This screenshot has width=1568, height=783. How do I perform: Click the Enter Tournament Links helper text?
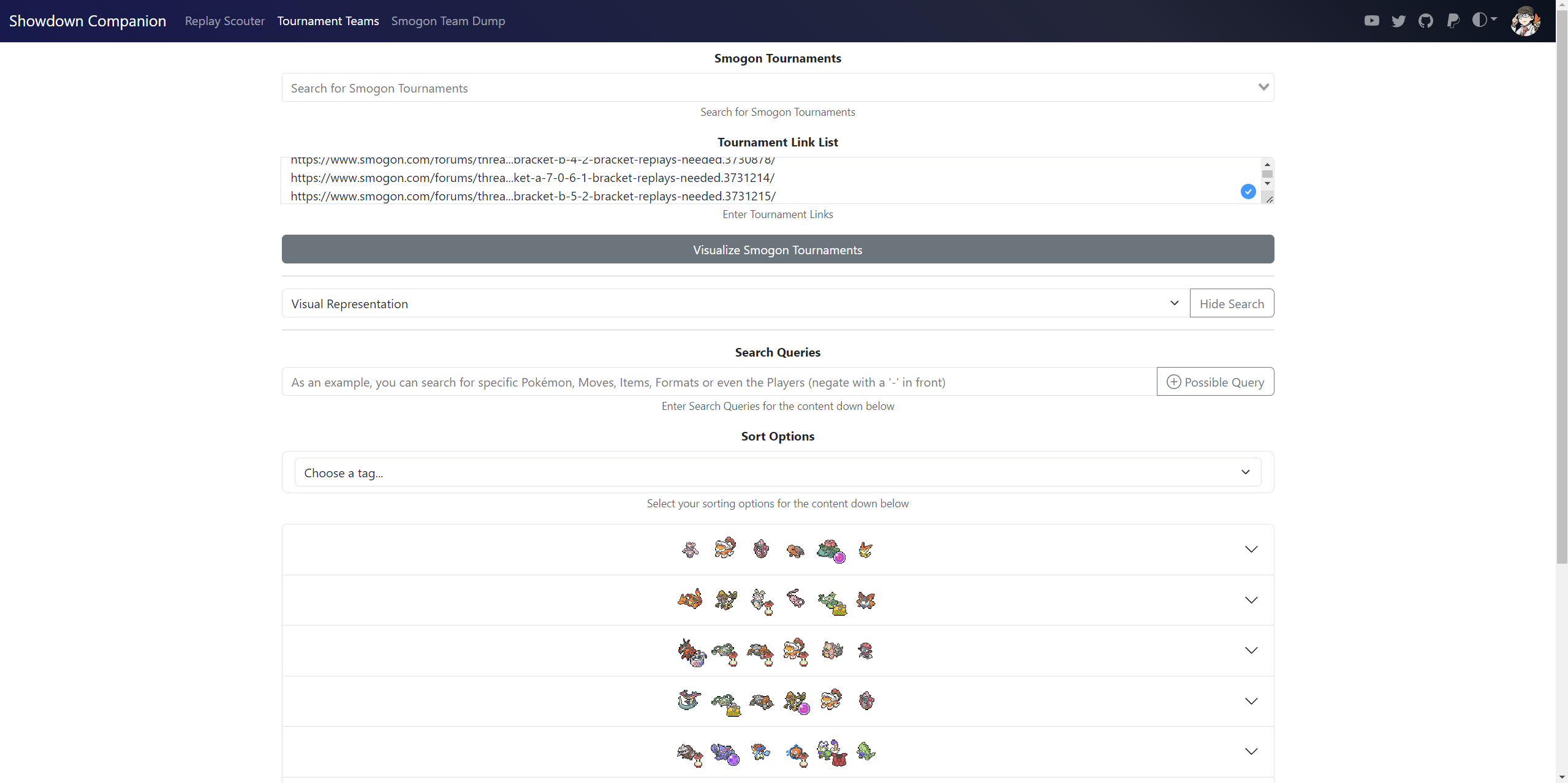coord(778,214)
